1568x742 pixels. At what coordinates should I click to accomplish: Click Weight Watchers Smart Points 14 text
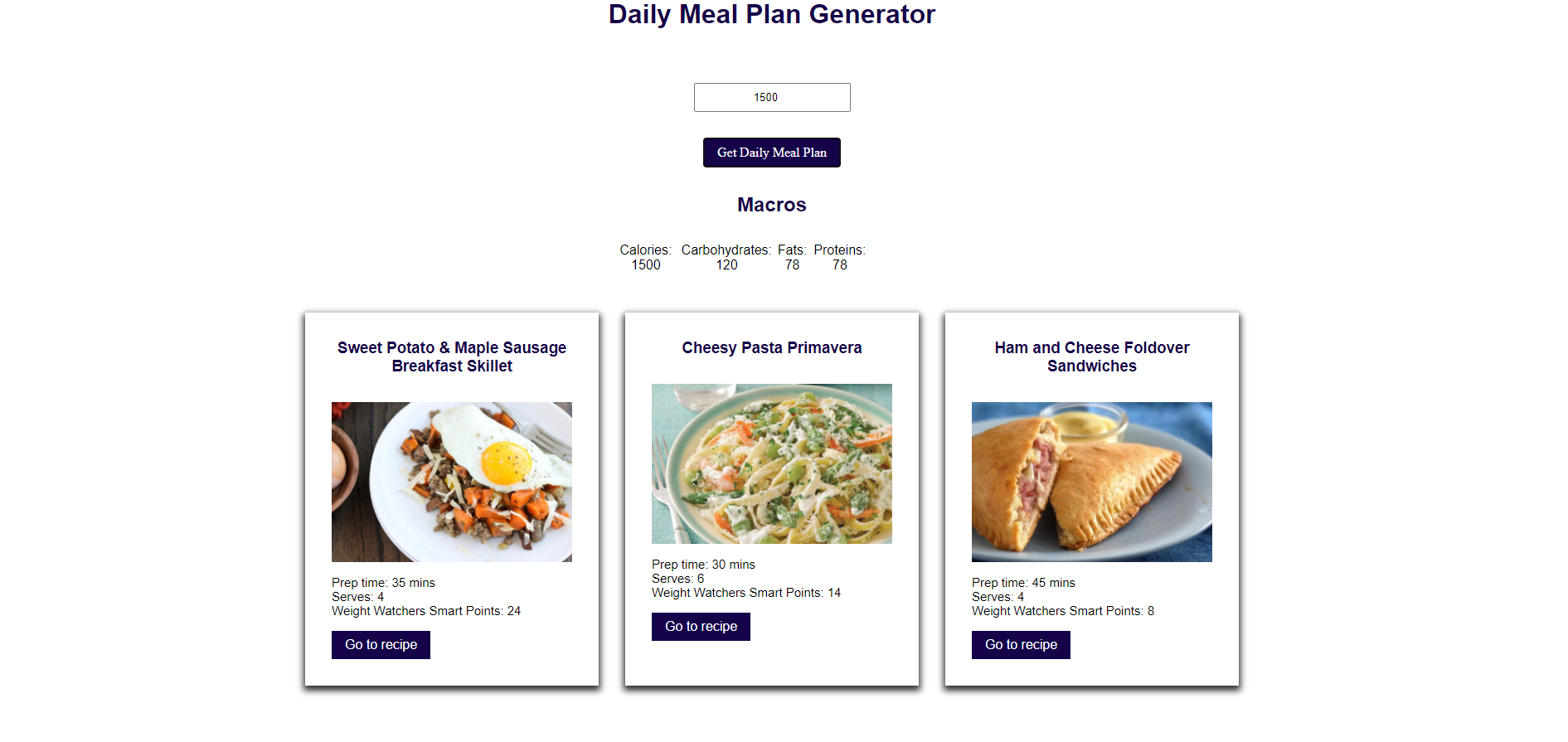pos(746,593)
